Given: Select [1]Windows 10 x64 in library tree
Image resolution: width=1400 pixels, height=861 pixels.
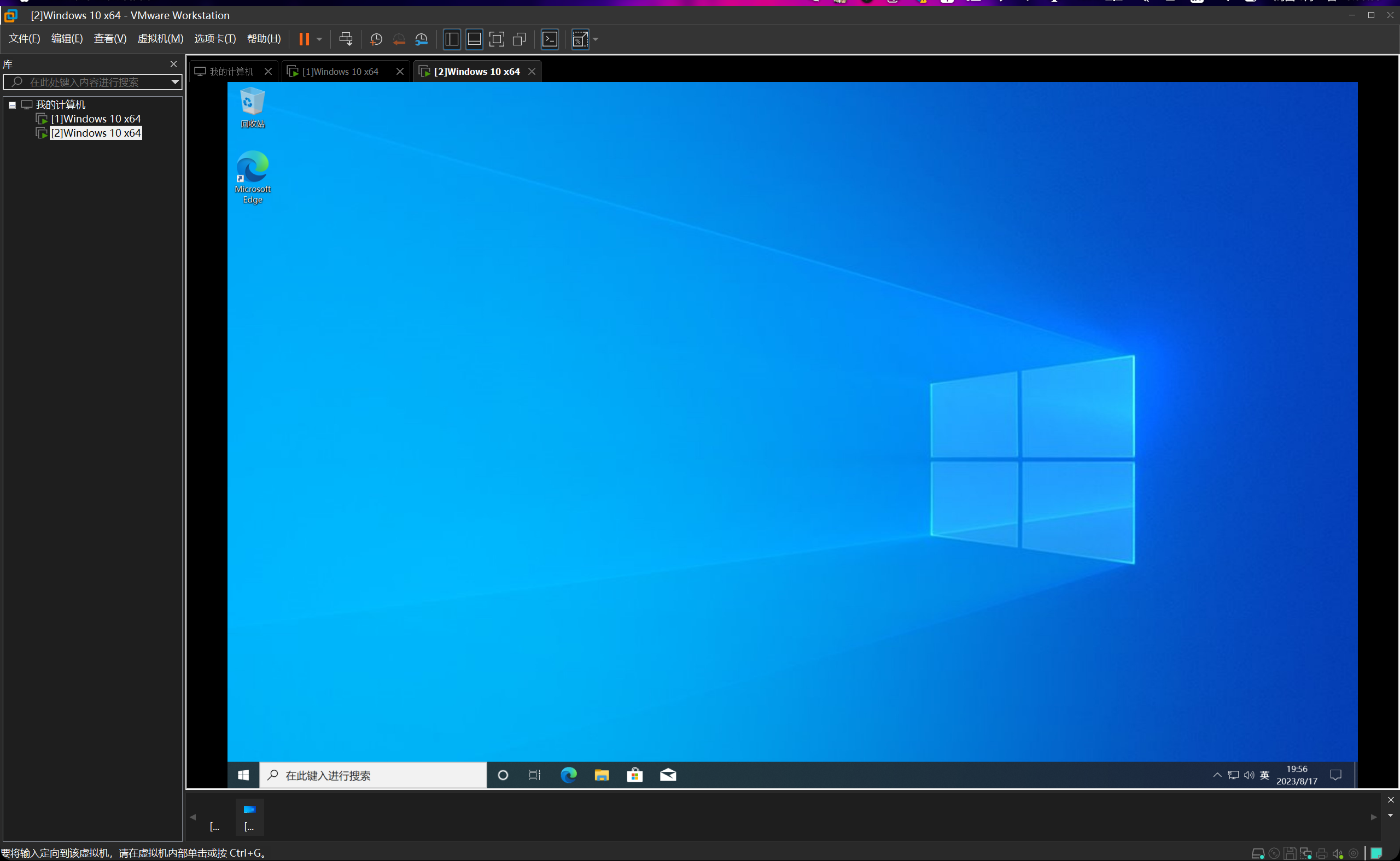Looking at the screenshot, I should (96, 119).
